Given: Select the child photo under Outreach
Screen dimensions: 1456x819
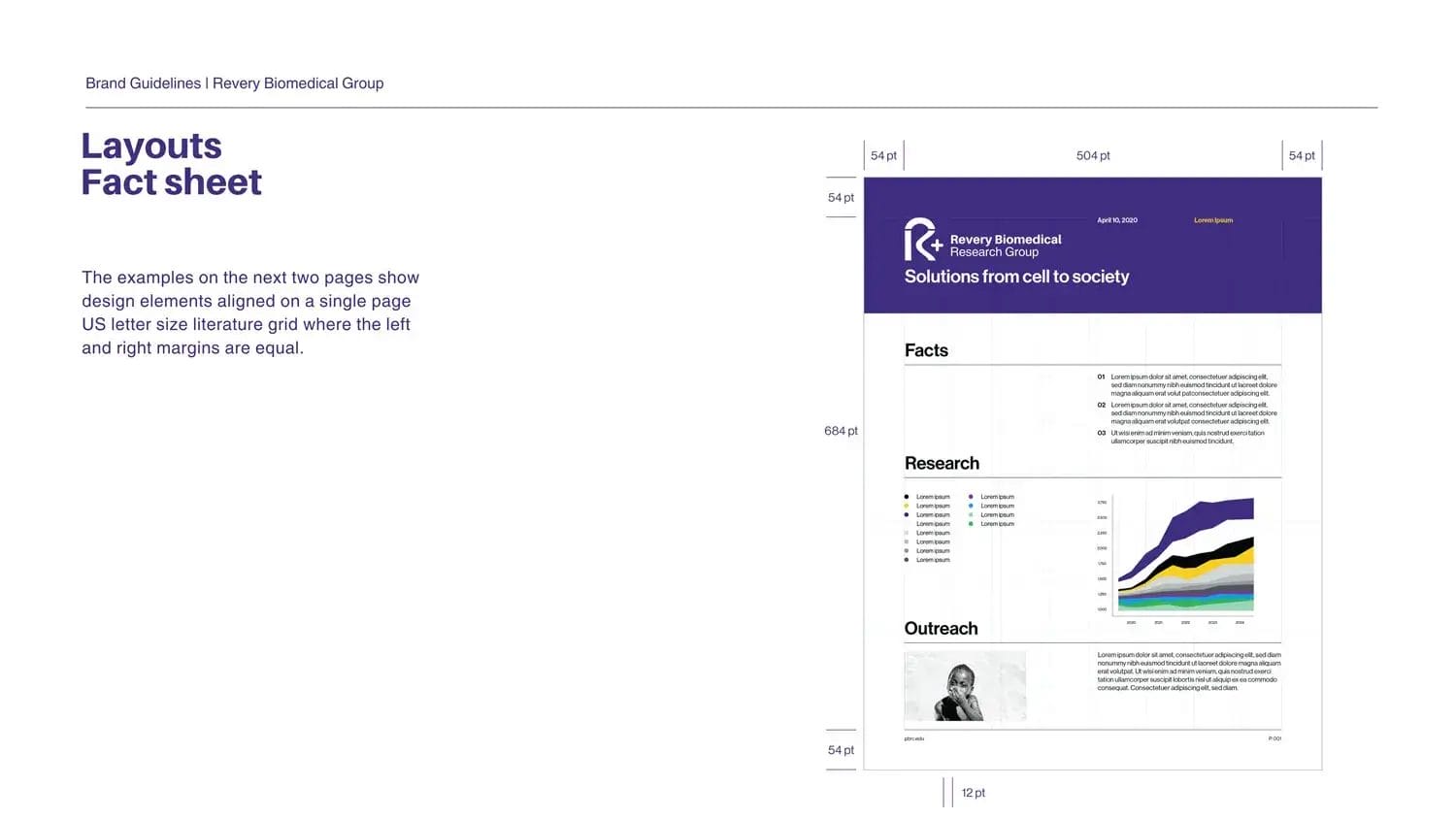Looking at the screenshot, I should pyautogui.click(x=964, y=686).
